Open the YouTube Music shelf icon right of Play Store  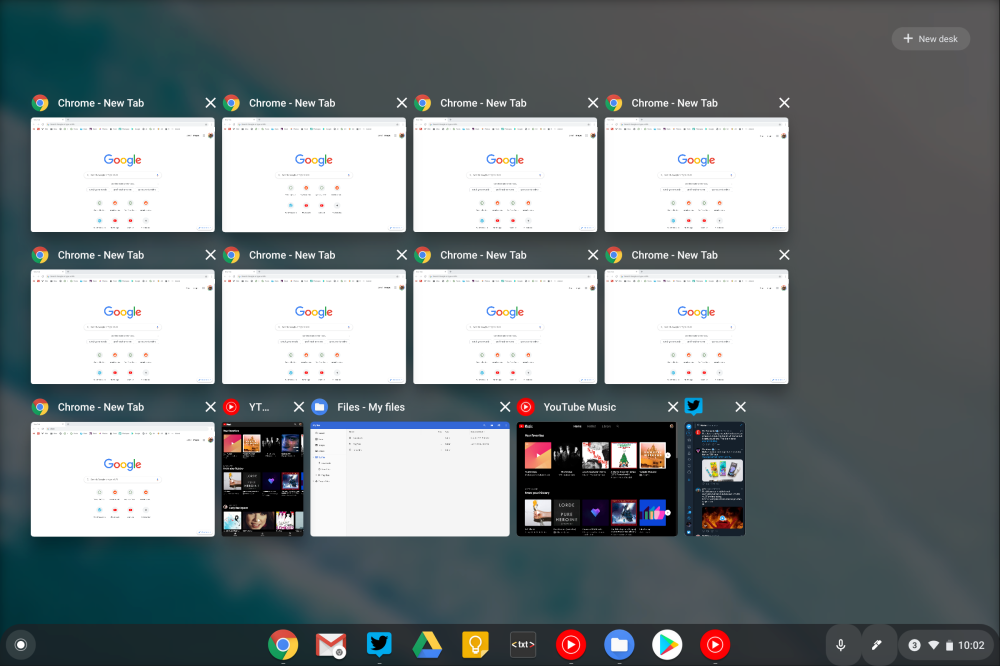click(715, 645)
